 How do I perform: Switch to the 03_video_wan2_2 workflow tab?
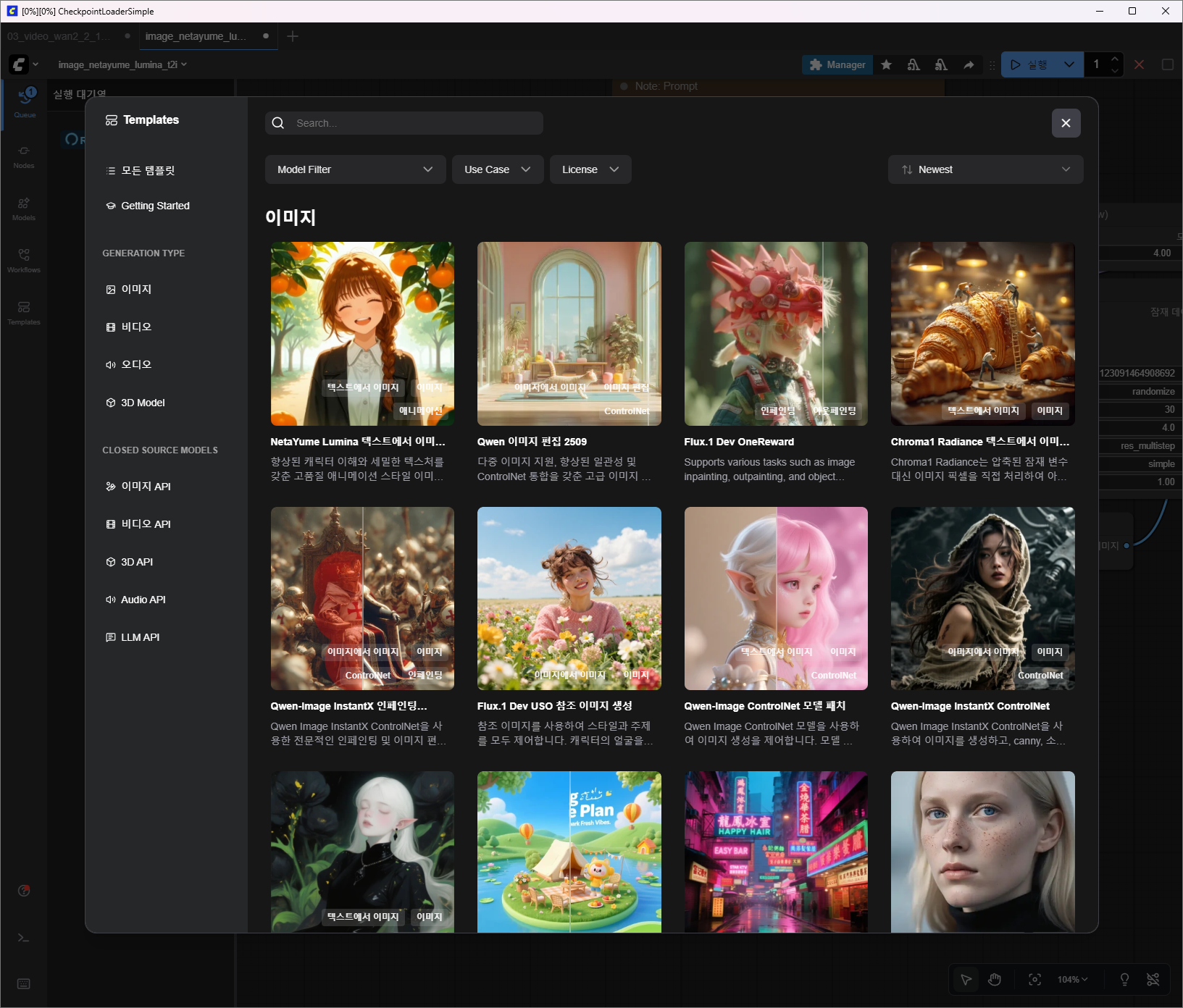[59, 36]
